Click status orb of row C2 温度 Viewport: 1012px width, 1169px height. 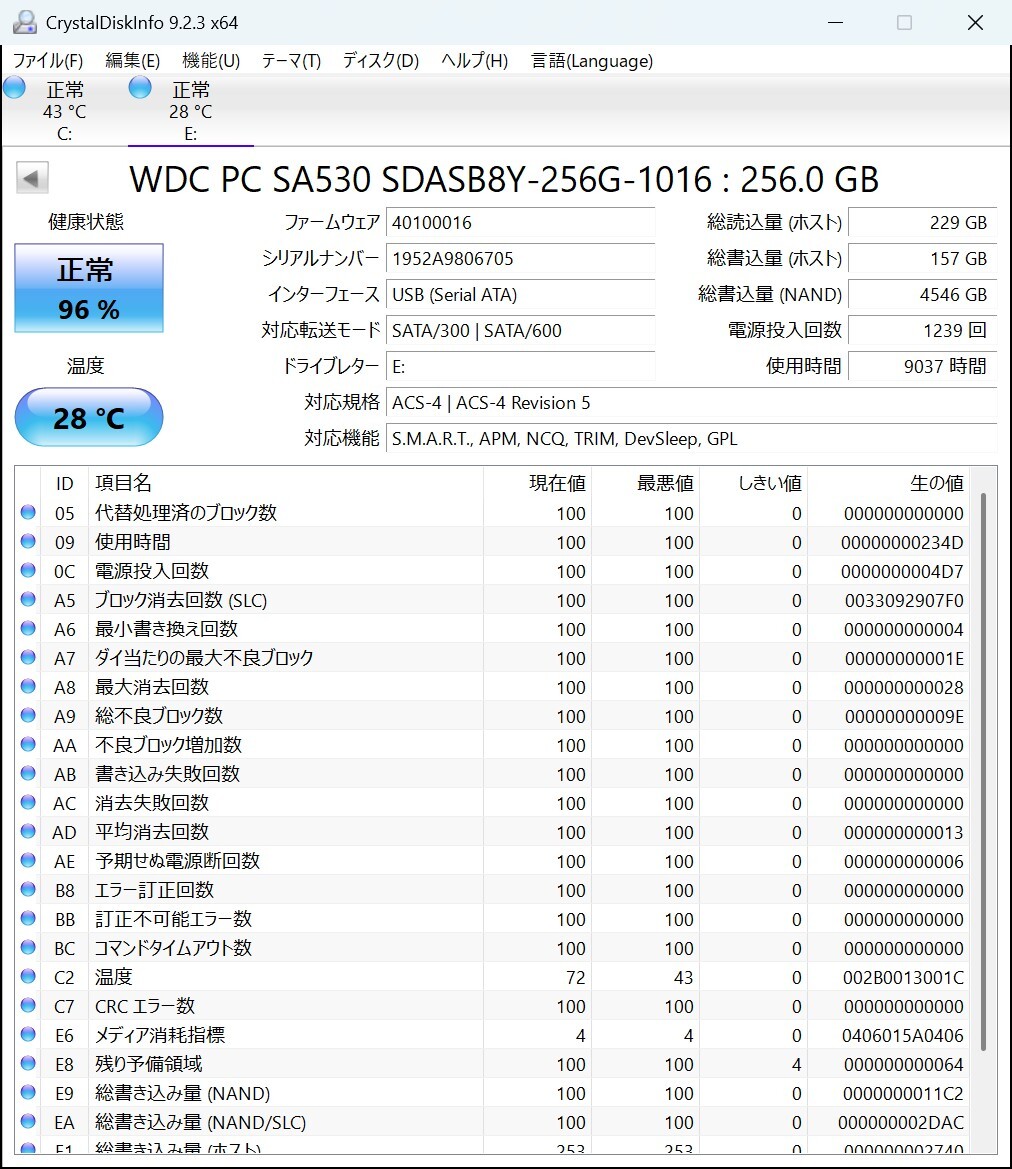pyautogui.click(x=28, y=976)
